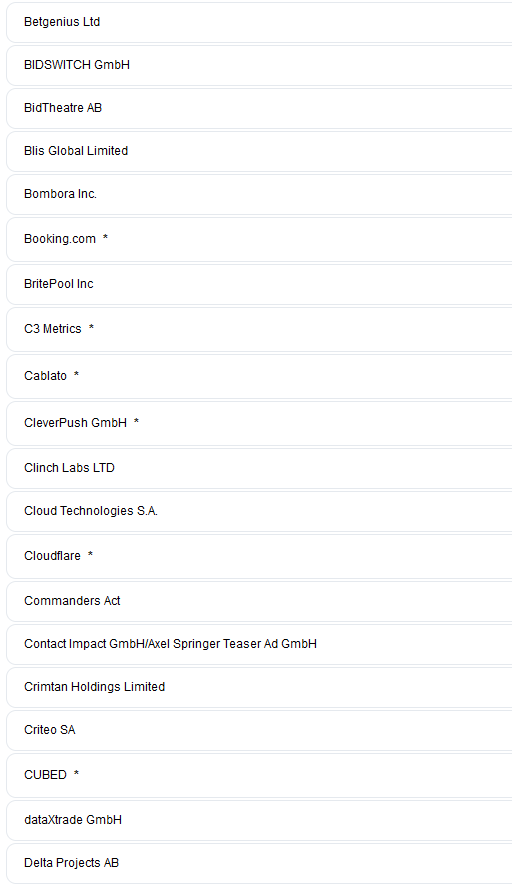Select the Delta Projects AB row
This screenshot has width=512, height=886.
coord(259,863)
